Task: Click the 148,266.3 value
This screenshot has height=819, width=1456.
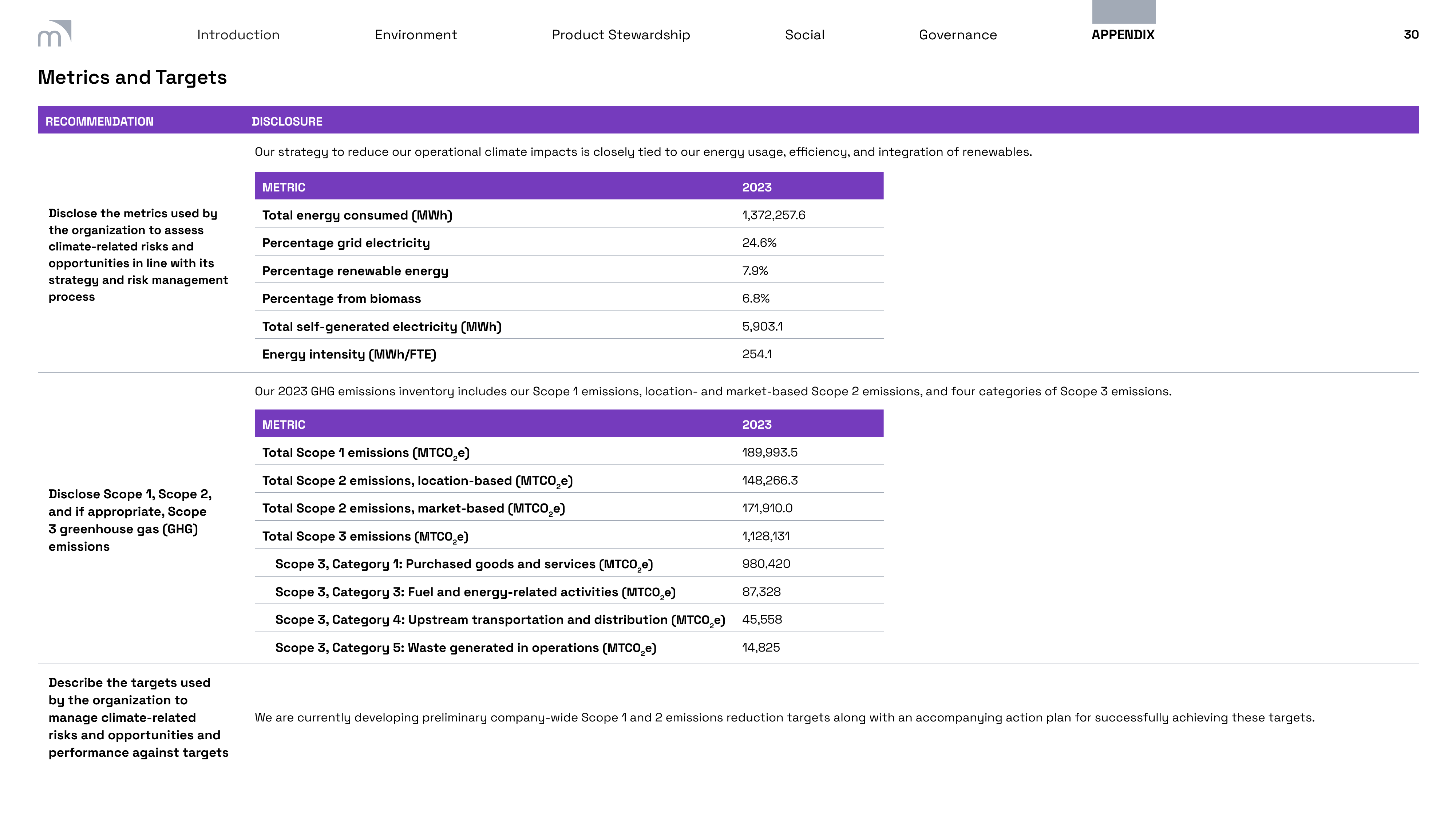Action: [770, 480]
